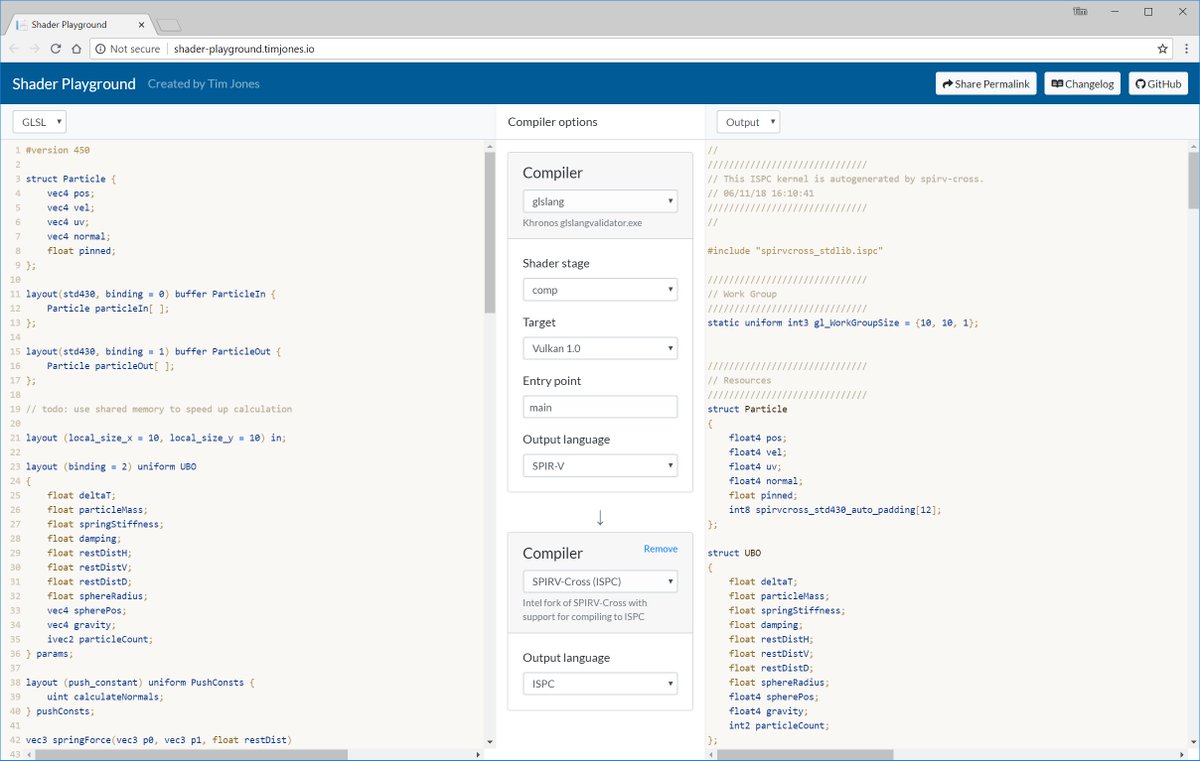Click Shader Playground title
The width and height of the screenshot is (1200, 761).
[74, 84]
